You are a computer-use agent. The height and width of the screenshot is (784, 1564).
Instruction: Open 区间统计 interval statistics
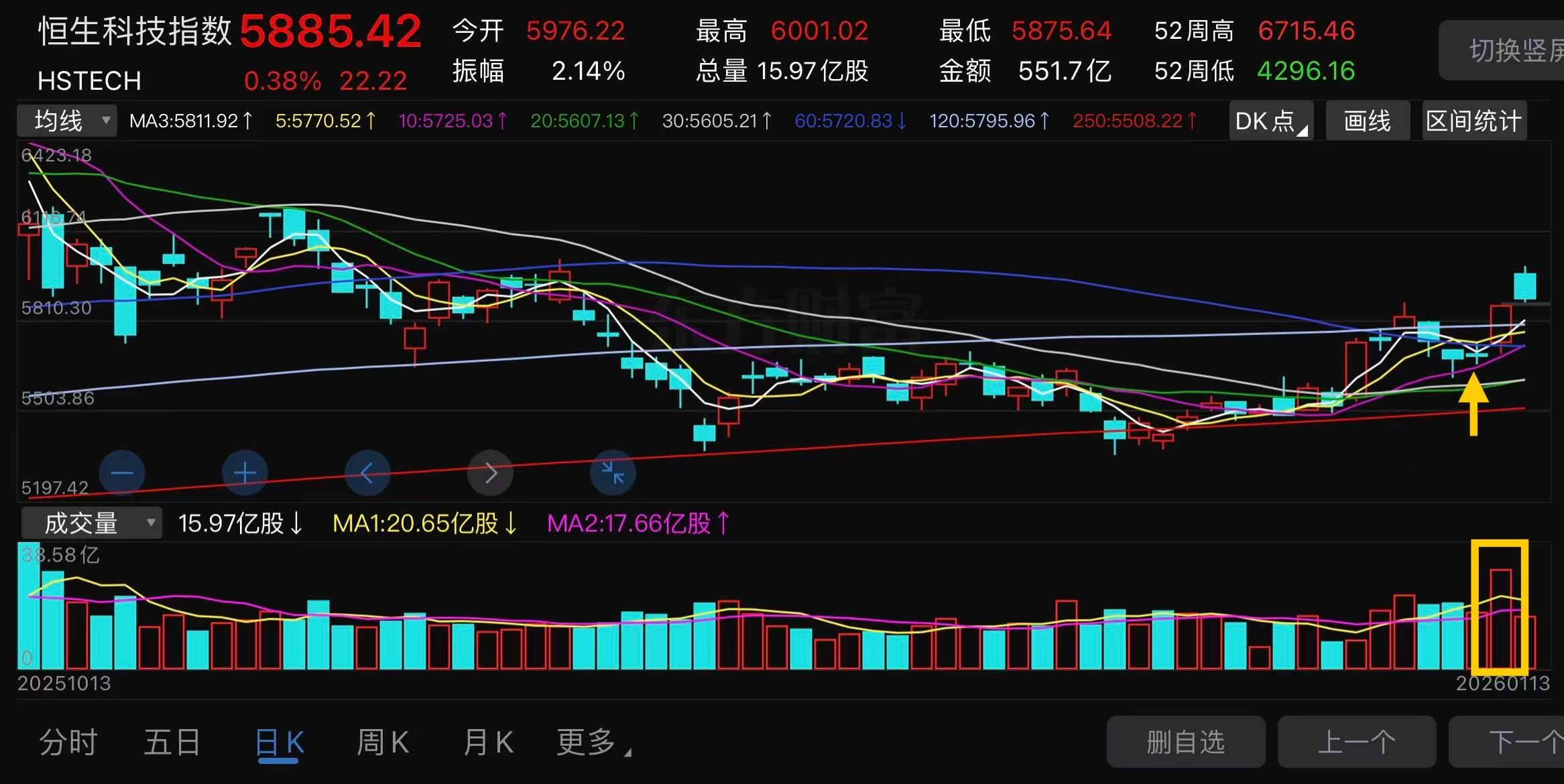(x=1473, y=121)
